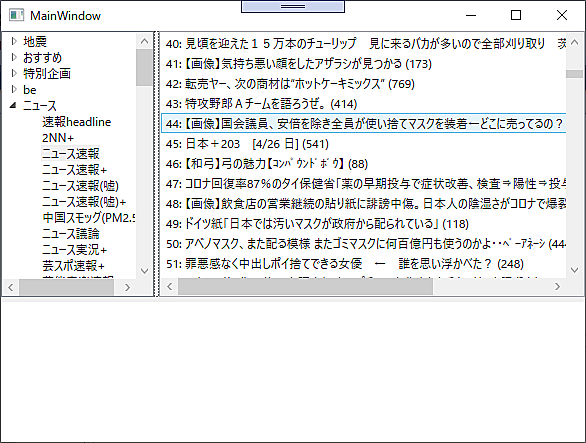586x443 pixels.
Task: Click thread list scroll left arrow
Action: 169,286
